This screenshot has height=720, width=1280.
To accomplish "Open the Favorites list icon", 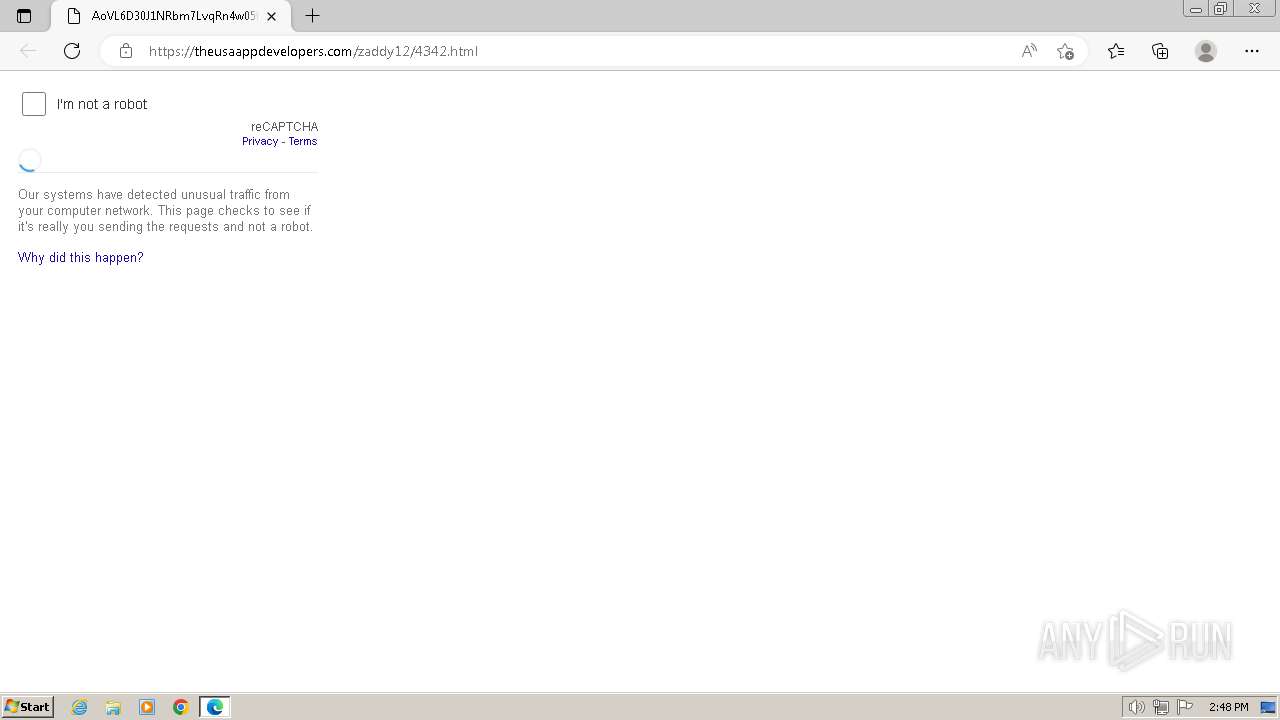I will click(x=1116, y=51).
